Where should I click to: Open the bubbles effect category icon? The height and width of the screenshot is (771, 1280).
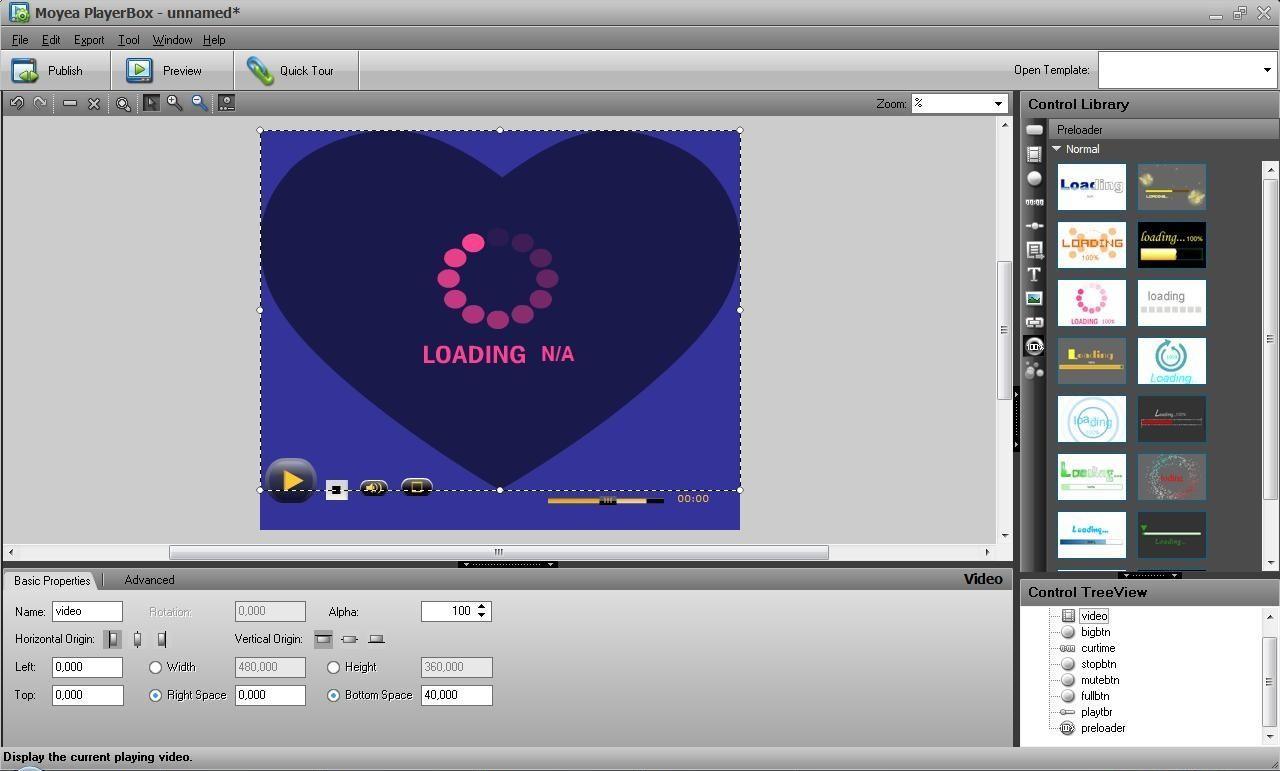[1034, 370]
